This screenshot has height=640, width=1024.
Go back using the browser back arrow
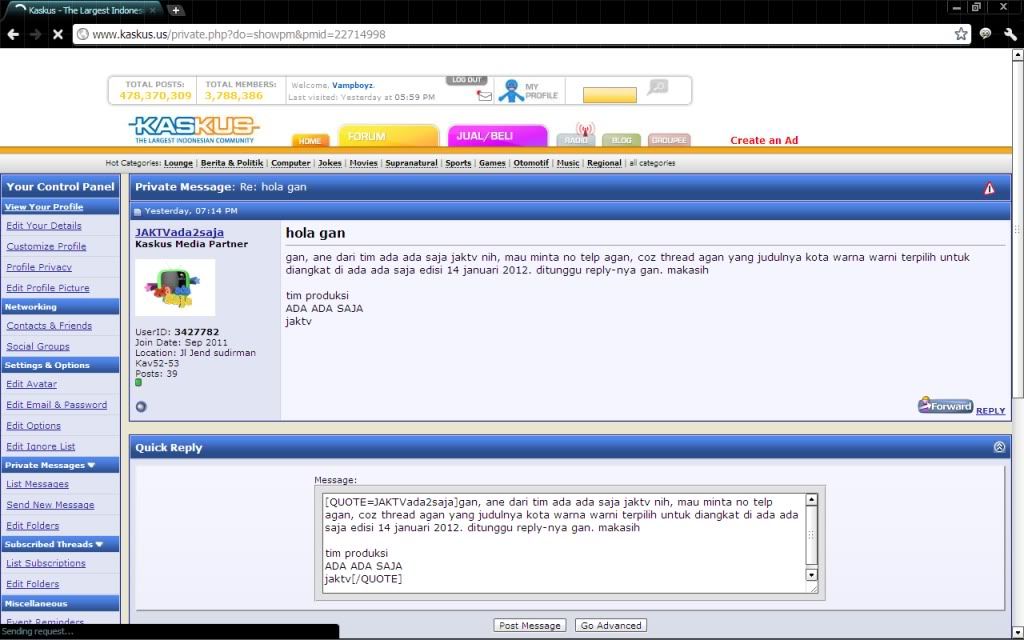tap(13, 34)
